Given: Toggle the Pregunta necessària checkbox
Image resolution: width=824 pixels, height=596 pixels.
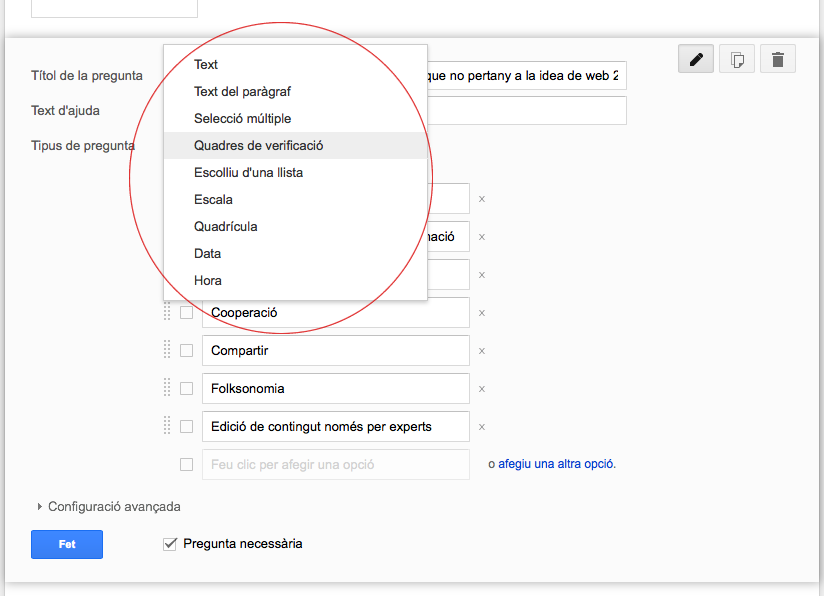Looking at the screenshot, I should tap(170, 544).
